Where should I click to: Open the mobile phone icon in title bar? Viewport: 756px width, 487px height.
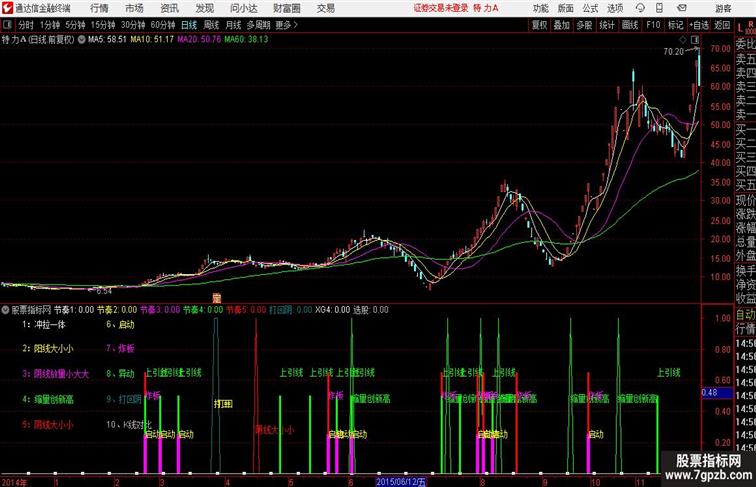coord(659,8)
